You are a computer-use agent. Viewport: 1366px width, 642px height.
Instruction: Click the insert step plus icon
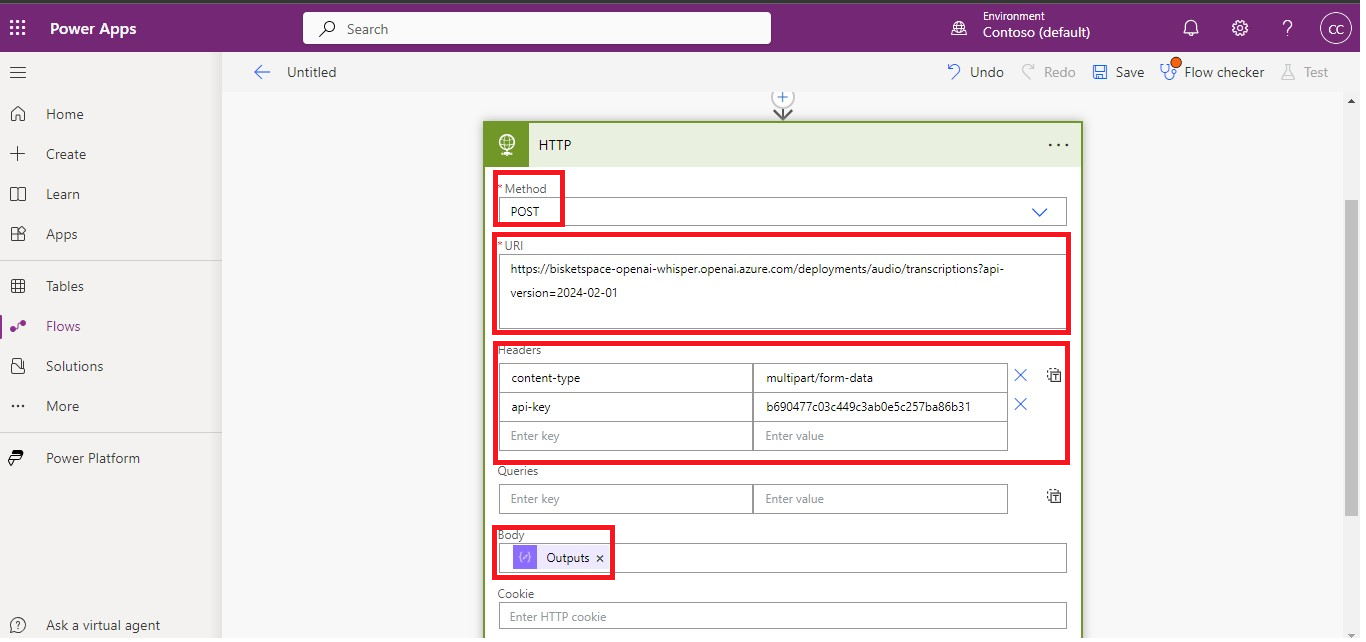782,98
